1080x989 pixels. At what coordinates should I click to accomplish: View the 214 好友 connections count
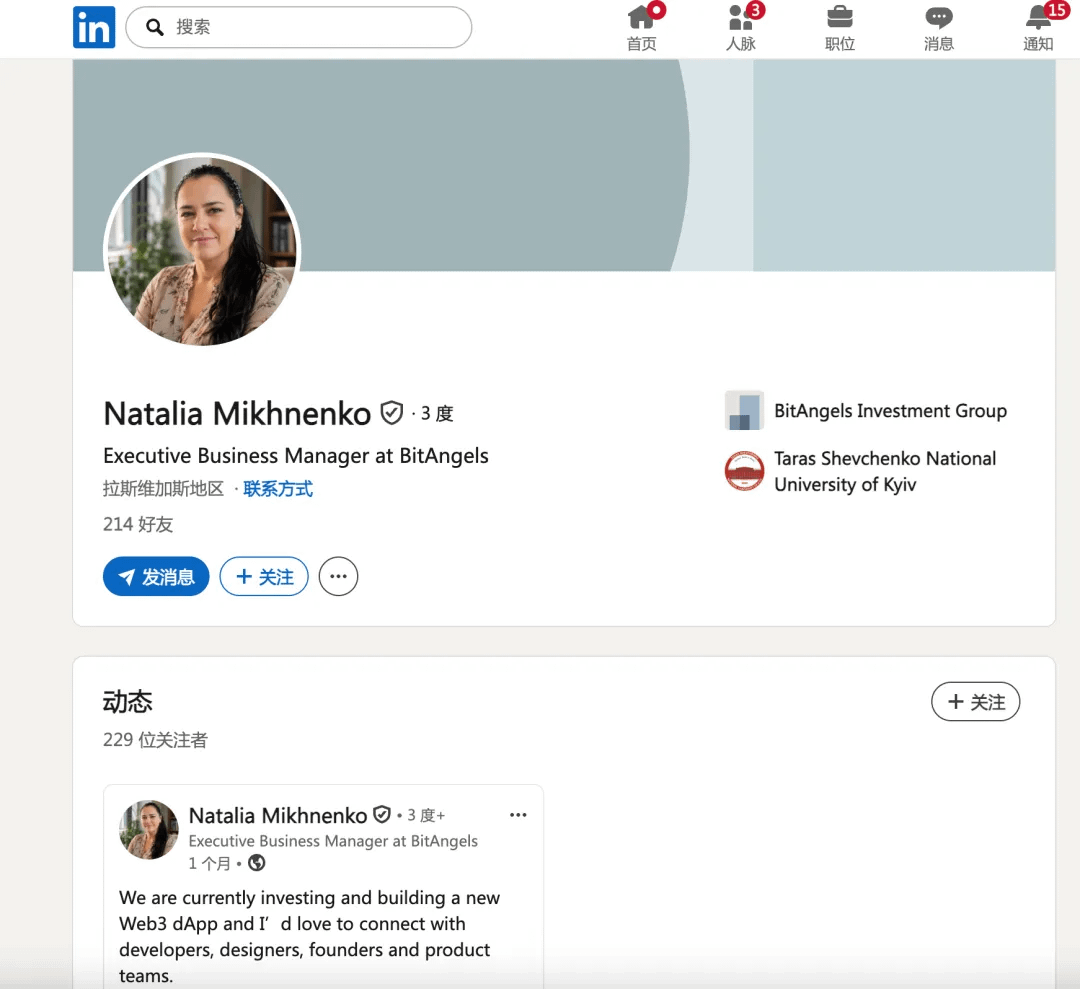coord(138,525)
